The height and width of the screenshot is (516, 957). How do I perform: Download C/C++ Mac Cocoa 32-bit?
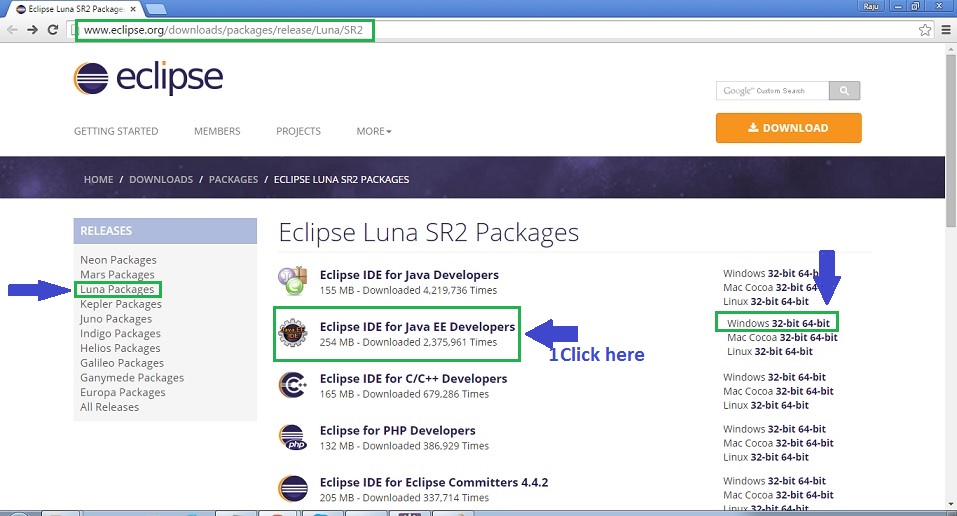coord(789,391)
